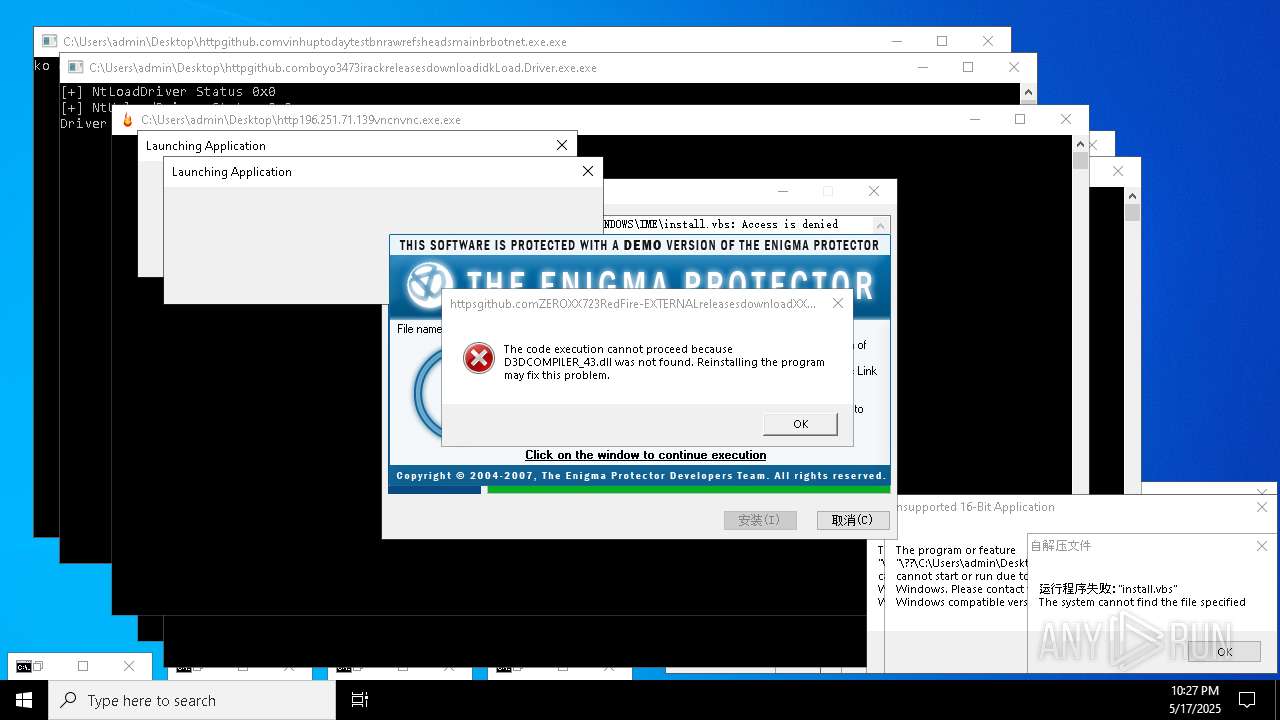Maximize the botnet.exe console window

[942, 41]
